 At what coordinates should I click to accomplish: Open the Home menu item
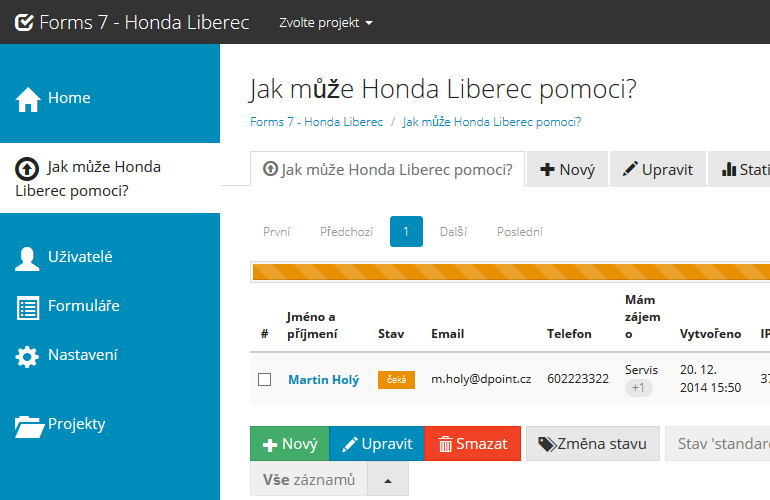(110, 98)
